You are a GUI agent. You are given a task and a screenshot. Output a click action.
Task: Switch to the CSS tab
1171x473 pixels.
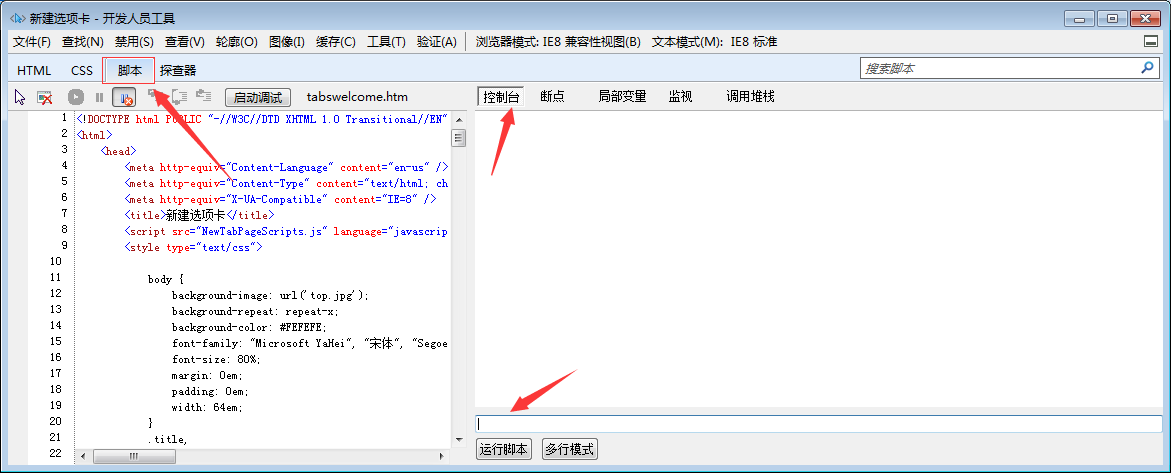click(82, 70)
